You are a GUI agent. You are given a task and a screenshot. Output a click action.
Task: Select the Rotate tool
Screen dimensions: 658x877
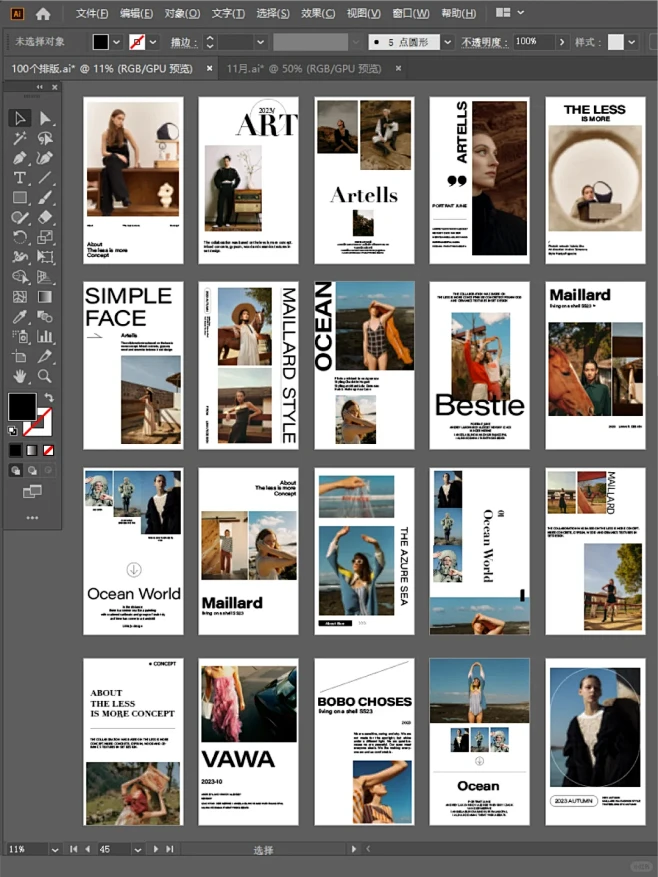[x=20, y=237]
